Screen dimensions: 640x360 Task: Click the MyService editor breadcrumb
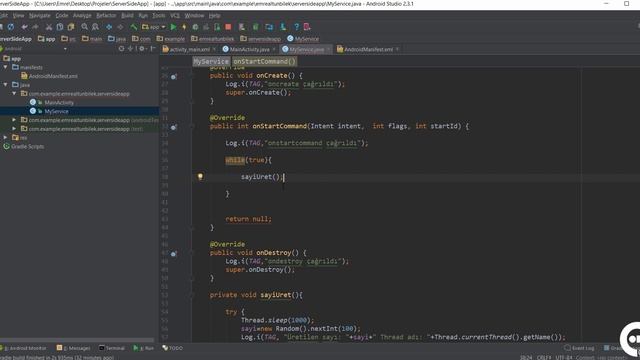coord(211,61)
